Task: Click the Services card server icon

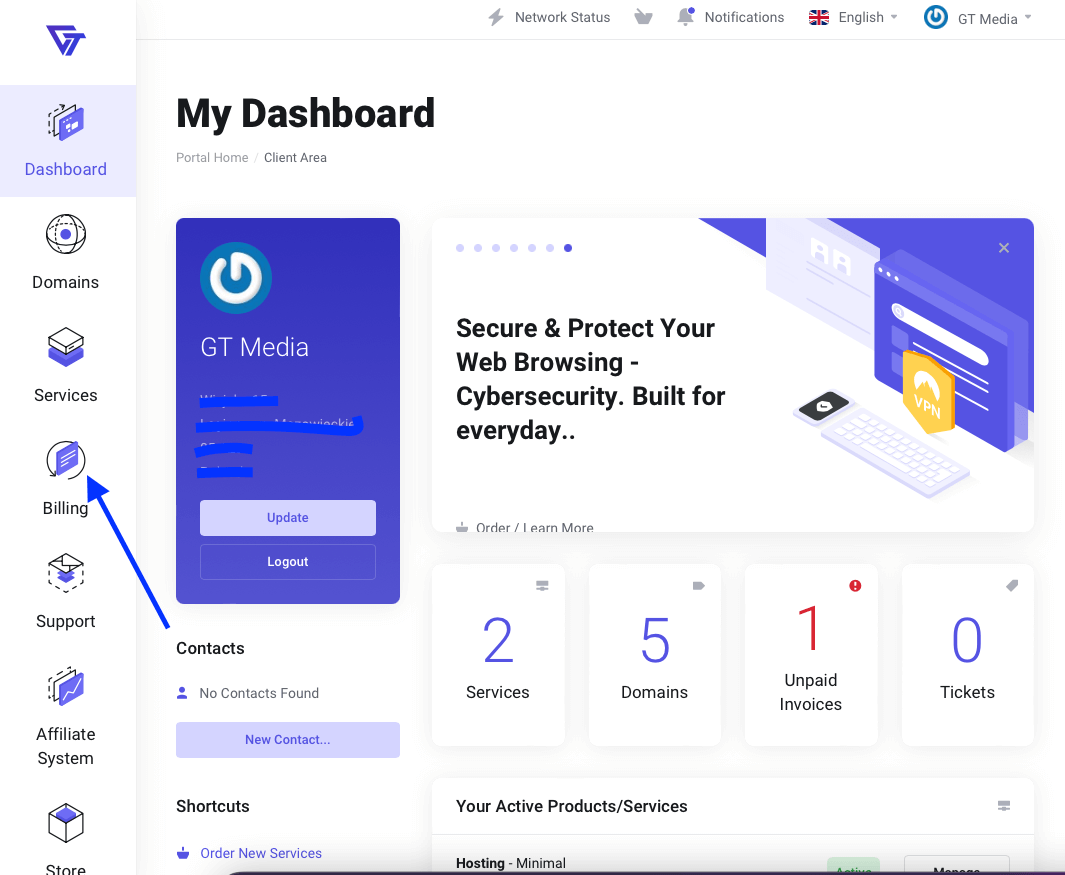Action: 542,586
